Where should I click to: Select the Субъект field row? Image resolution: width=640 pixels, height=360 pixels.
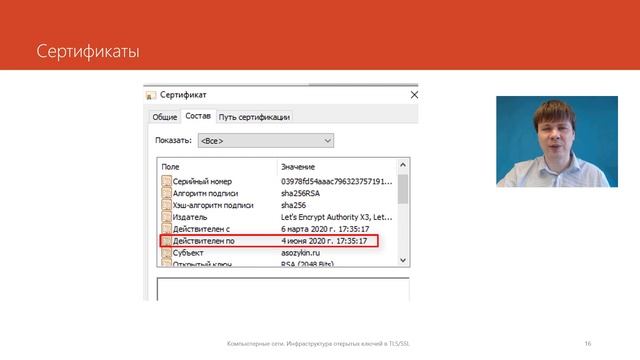click(x=278, y=253)
